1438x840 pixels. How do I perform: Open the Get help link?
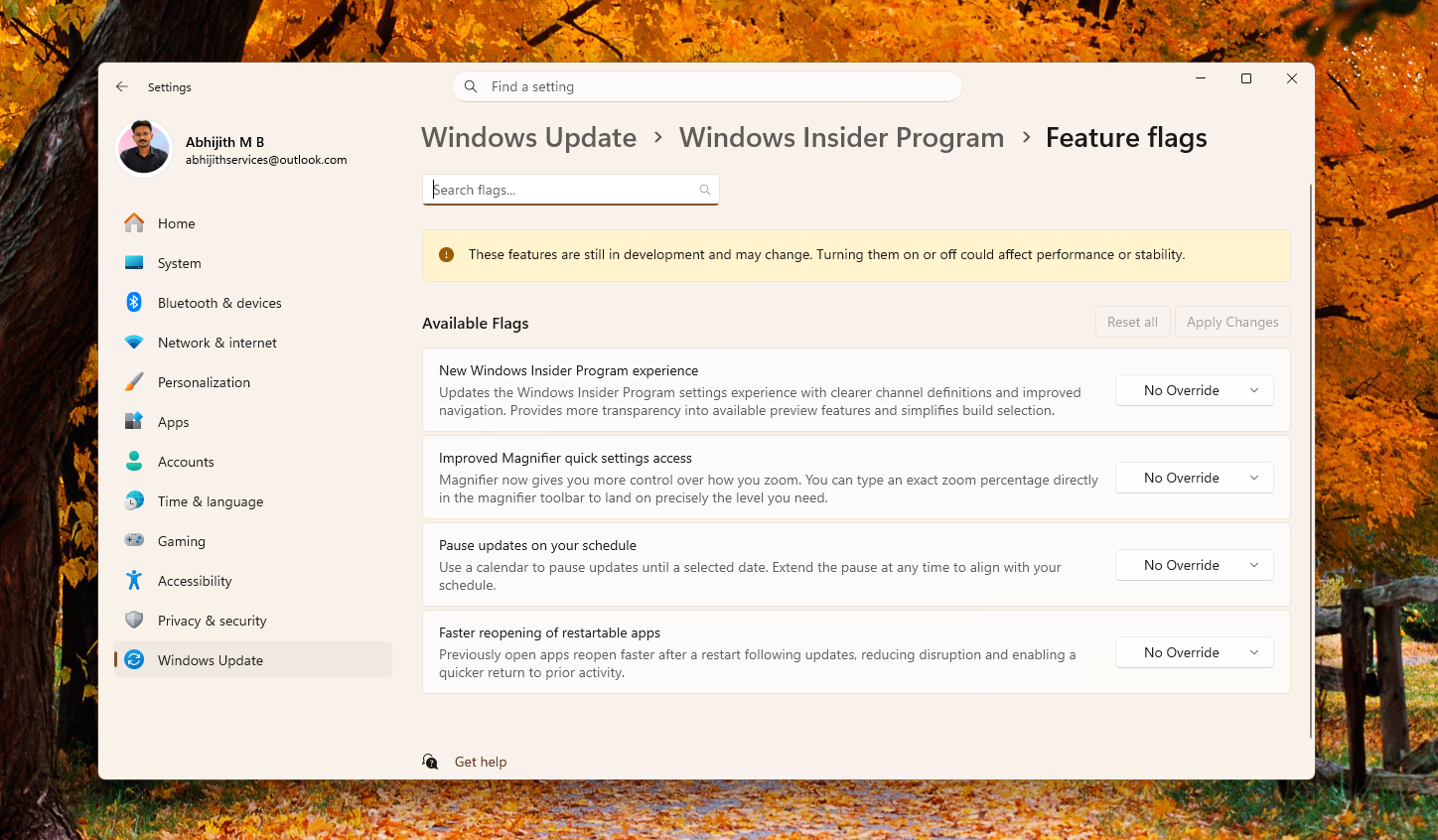coord(481,762)
